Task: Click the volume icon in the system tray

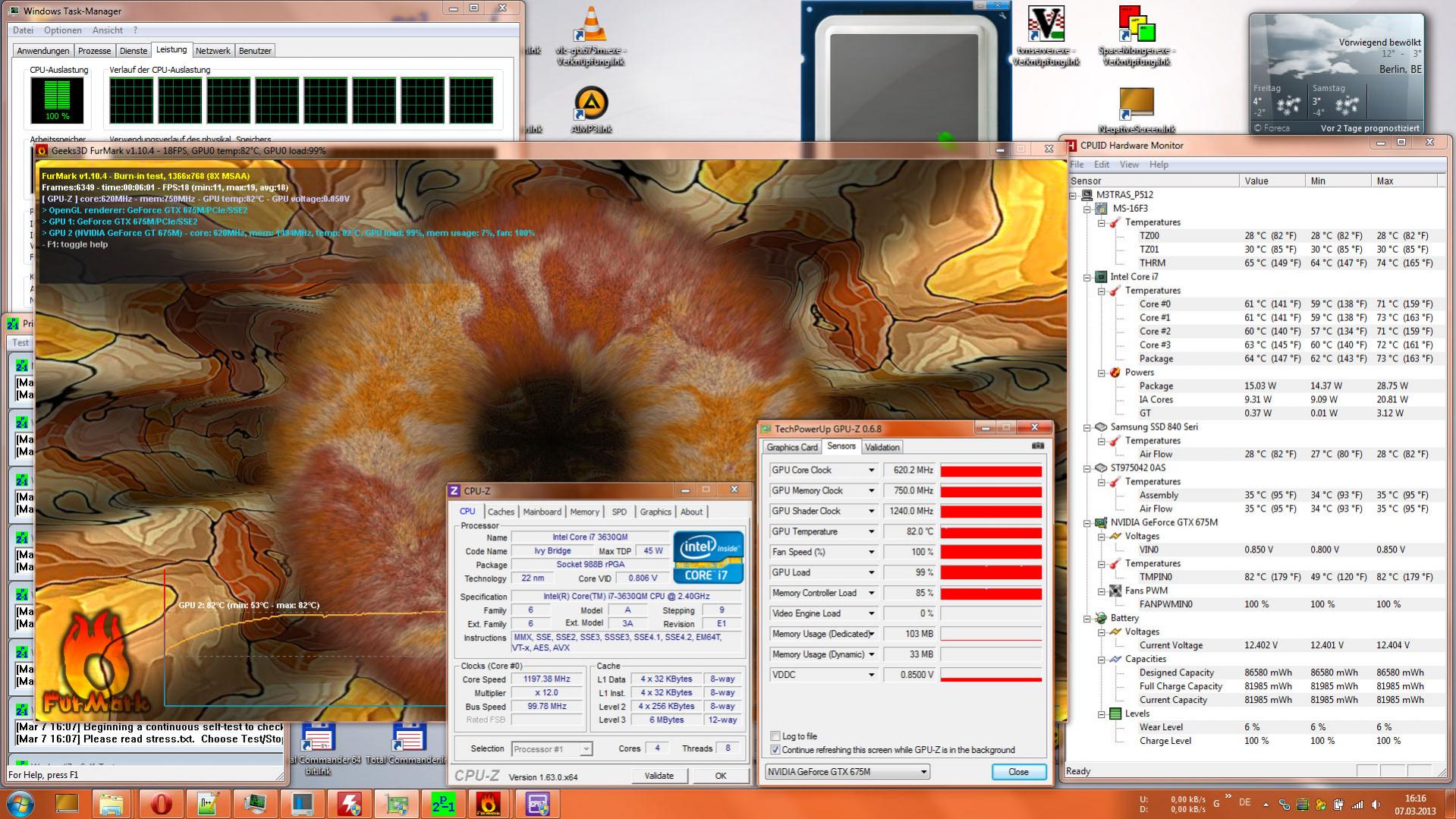Action: tap(1375, 805)
